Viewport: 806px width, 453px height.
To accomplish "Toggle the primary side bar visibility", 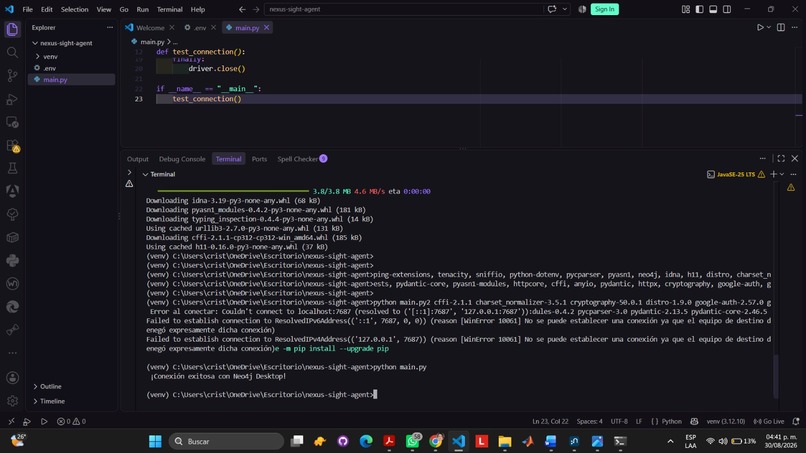I will (700, 9).
